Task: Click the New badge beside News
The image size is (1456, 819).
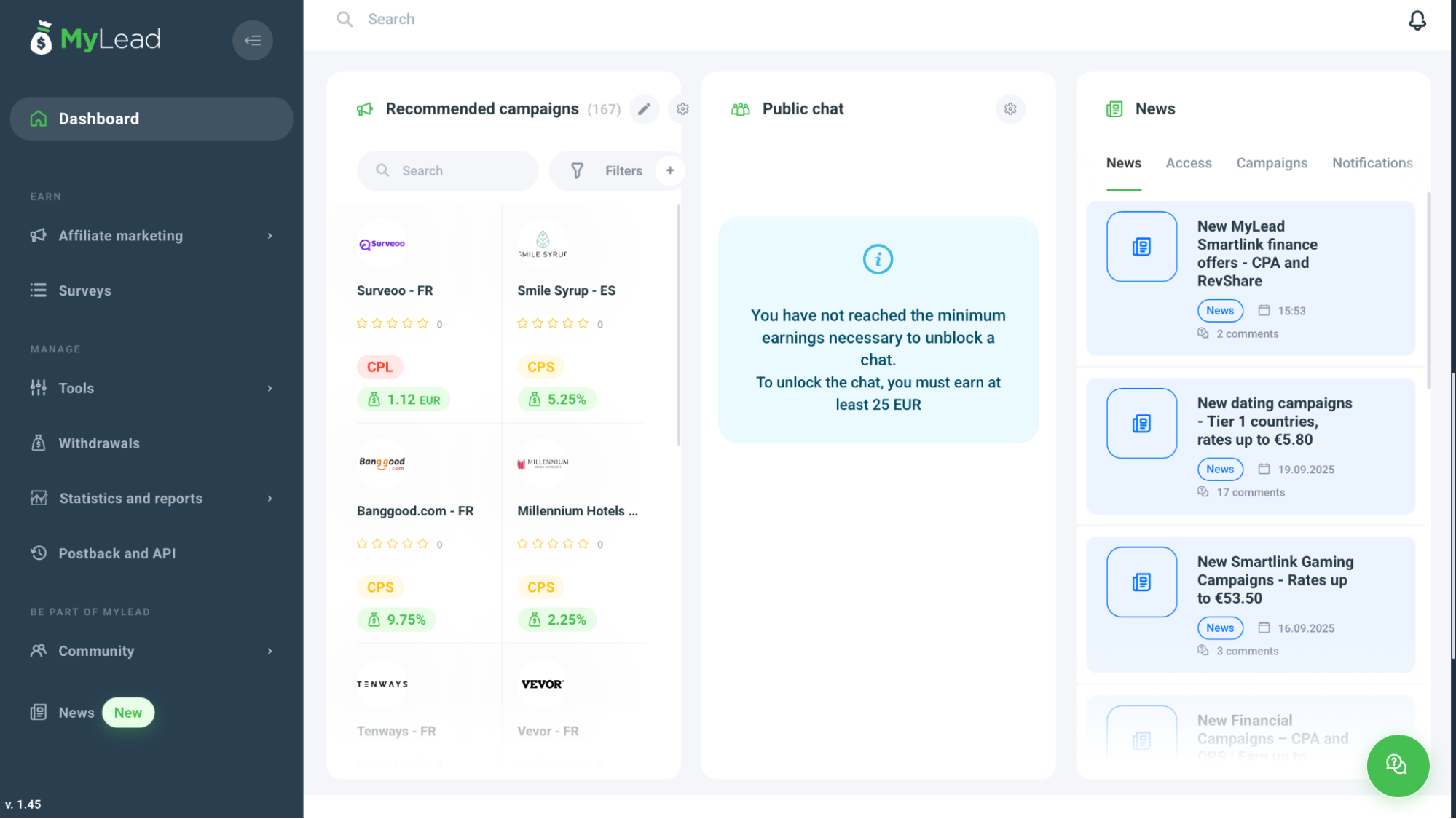Action: (x=128, y=713)
